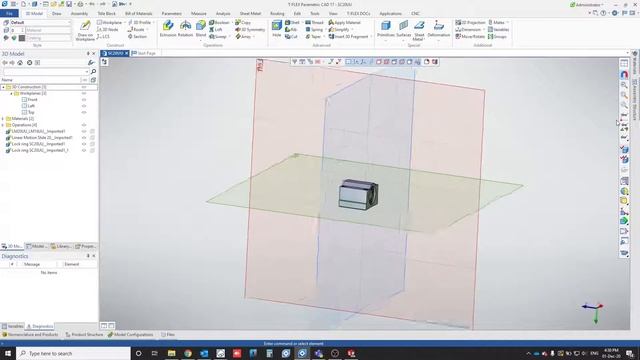Click the 2D Projection tool
This screenshot has height=360, width=640.
tap(470, 22)
